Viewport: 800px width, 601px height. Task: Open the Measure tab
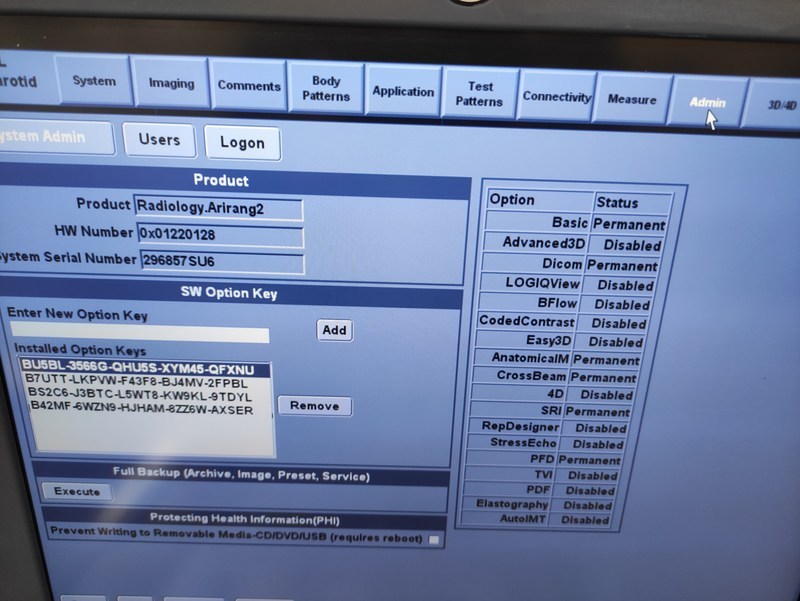pos(632,99)
